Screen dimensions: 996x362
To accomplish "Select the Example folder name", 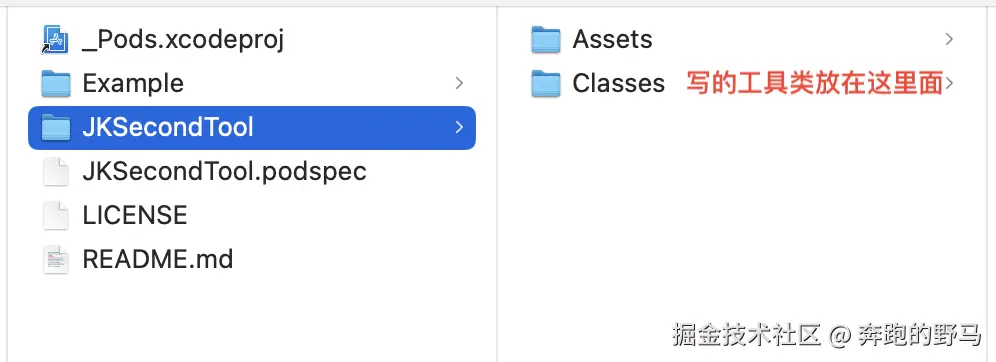I will (133, 83).
